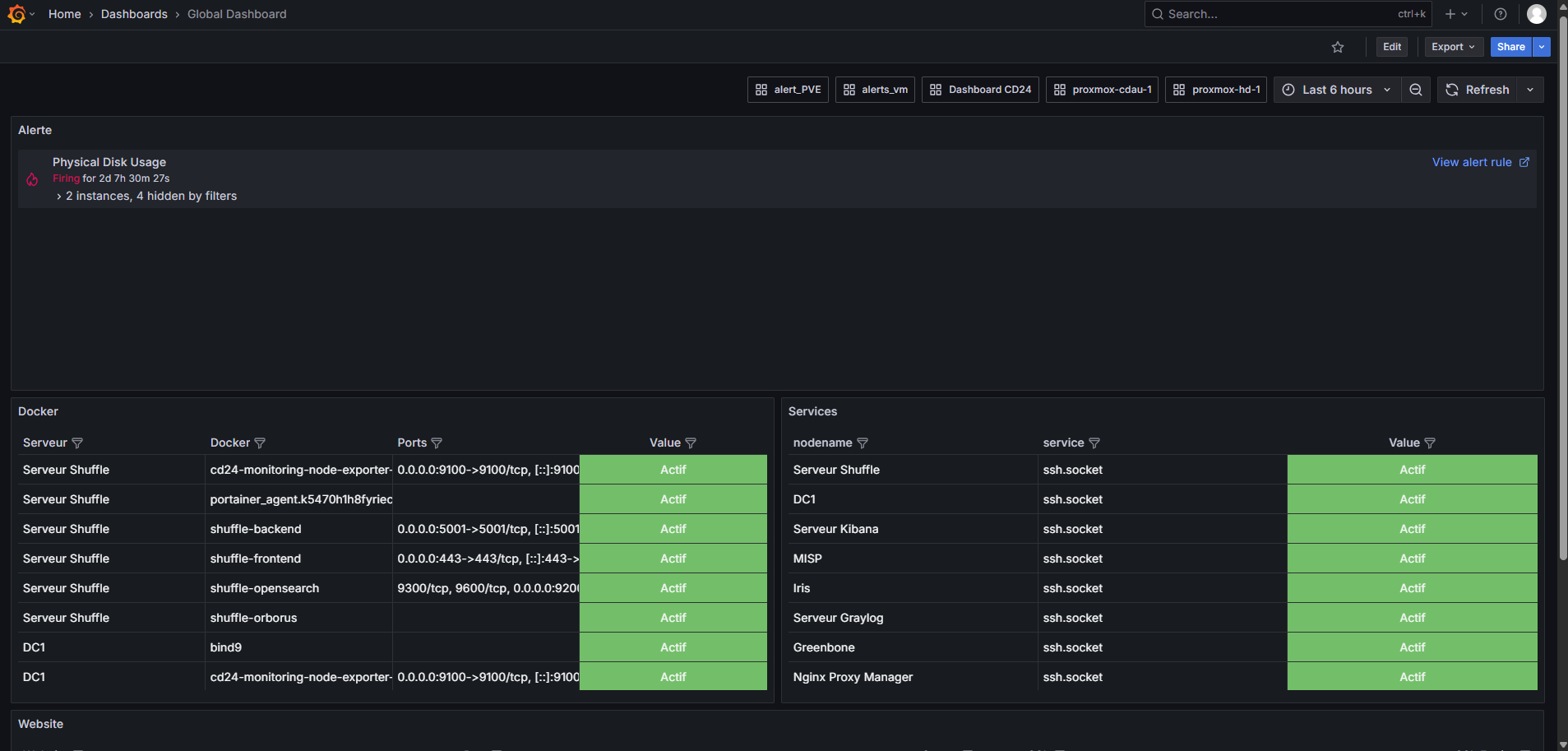This screenshot has height=751, width=1568.
Task: Click the Refresh button
Action: [1478, 90]
